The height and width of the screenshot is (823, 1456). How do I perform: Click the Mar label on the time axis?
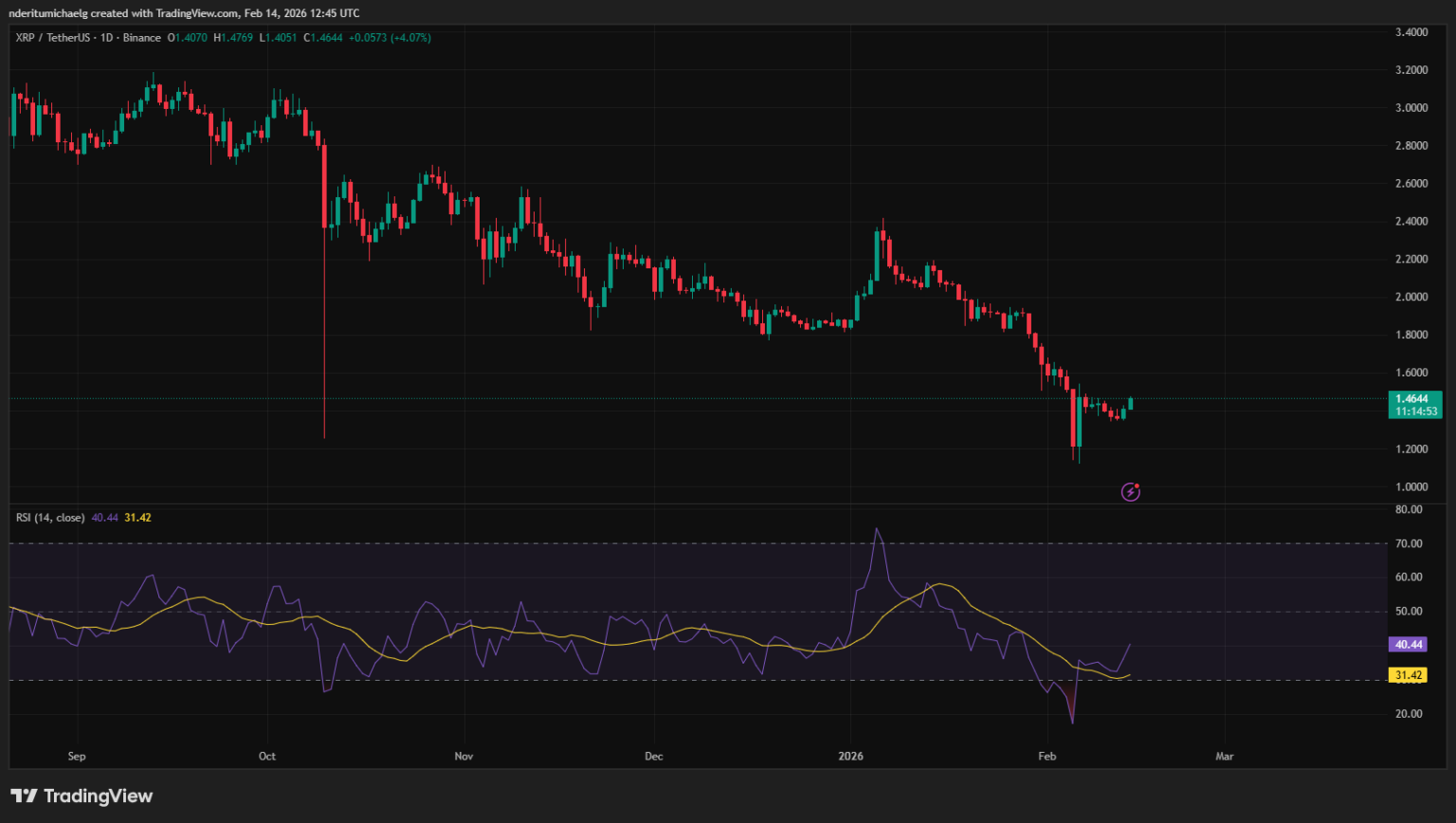[x=1225, y=756]
